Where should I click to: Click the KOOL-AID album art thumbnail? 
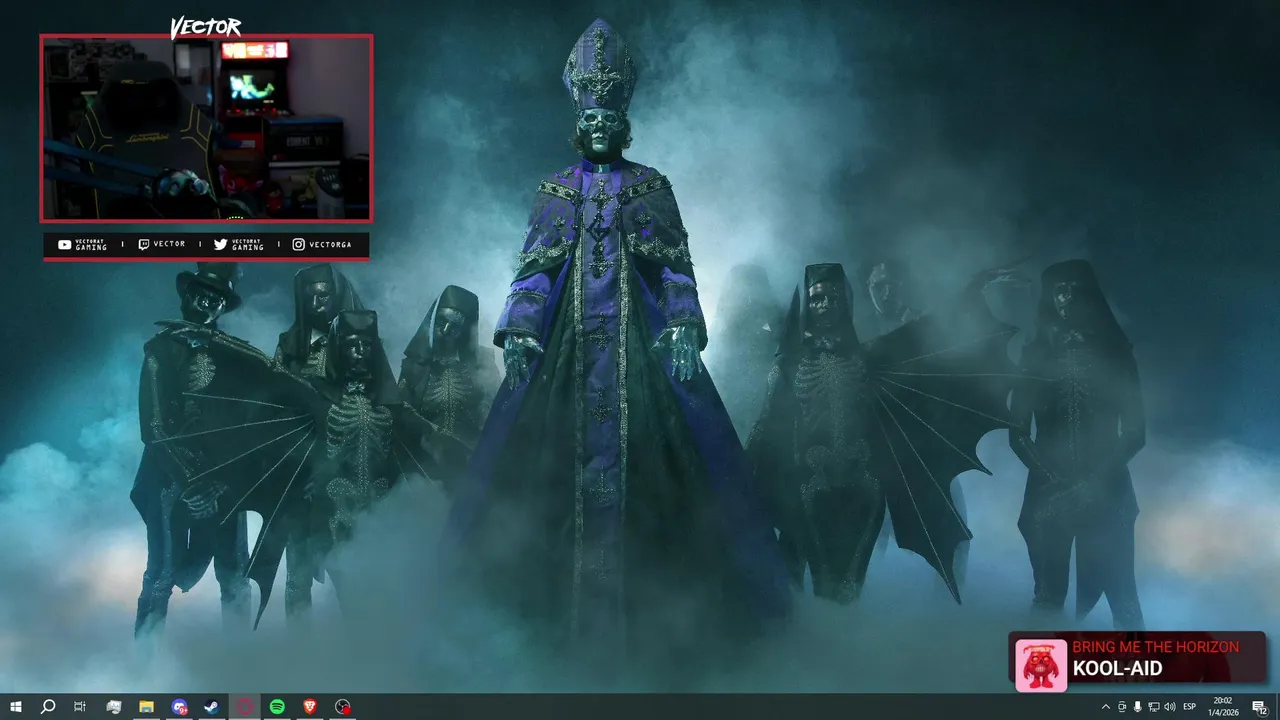[1041, 665]
